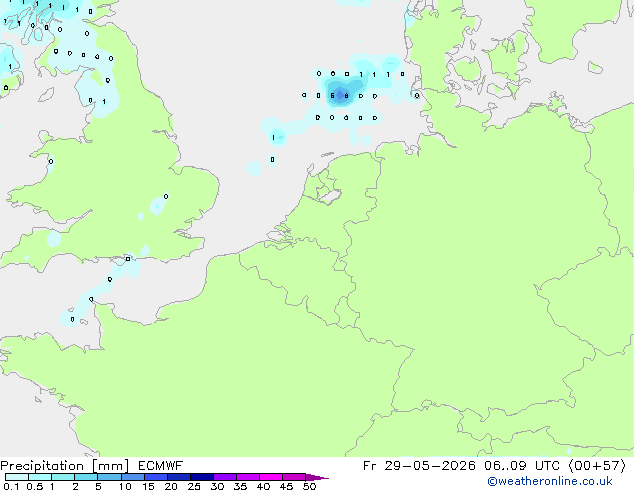Pick the 40–45 mm bright magenta swatch
Image resolution: width=634 pixels, height=490 pixels.
click(x=271, y=477)
